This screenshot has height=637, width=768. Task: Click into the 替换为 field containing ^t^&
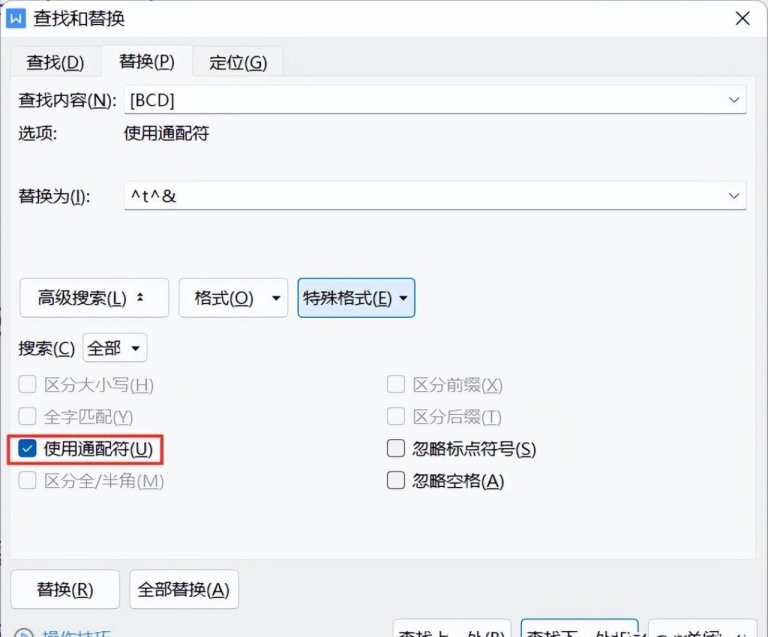(424, 196)
